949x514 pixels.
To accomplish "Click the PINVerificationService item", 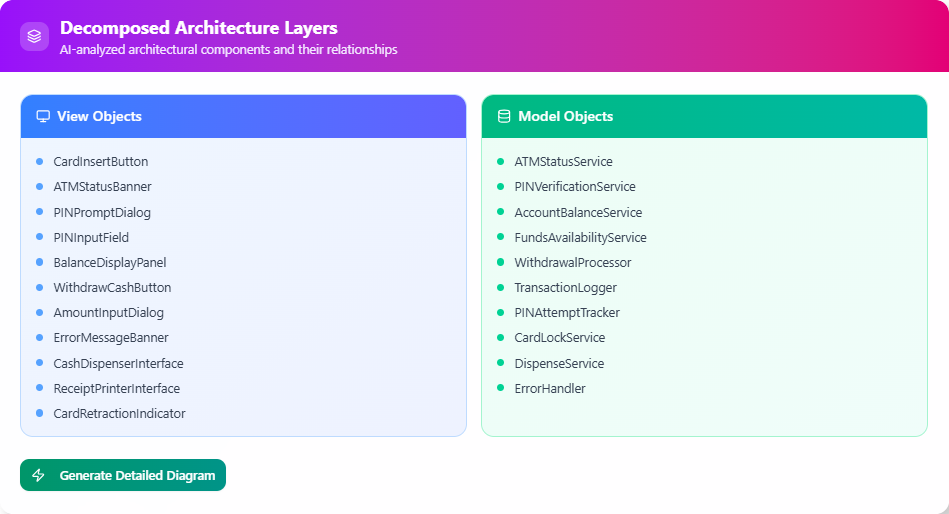I will point(574,186).
